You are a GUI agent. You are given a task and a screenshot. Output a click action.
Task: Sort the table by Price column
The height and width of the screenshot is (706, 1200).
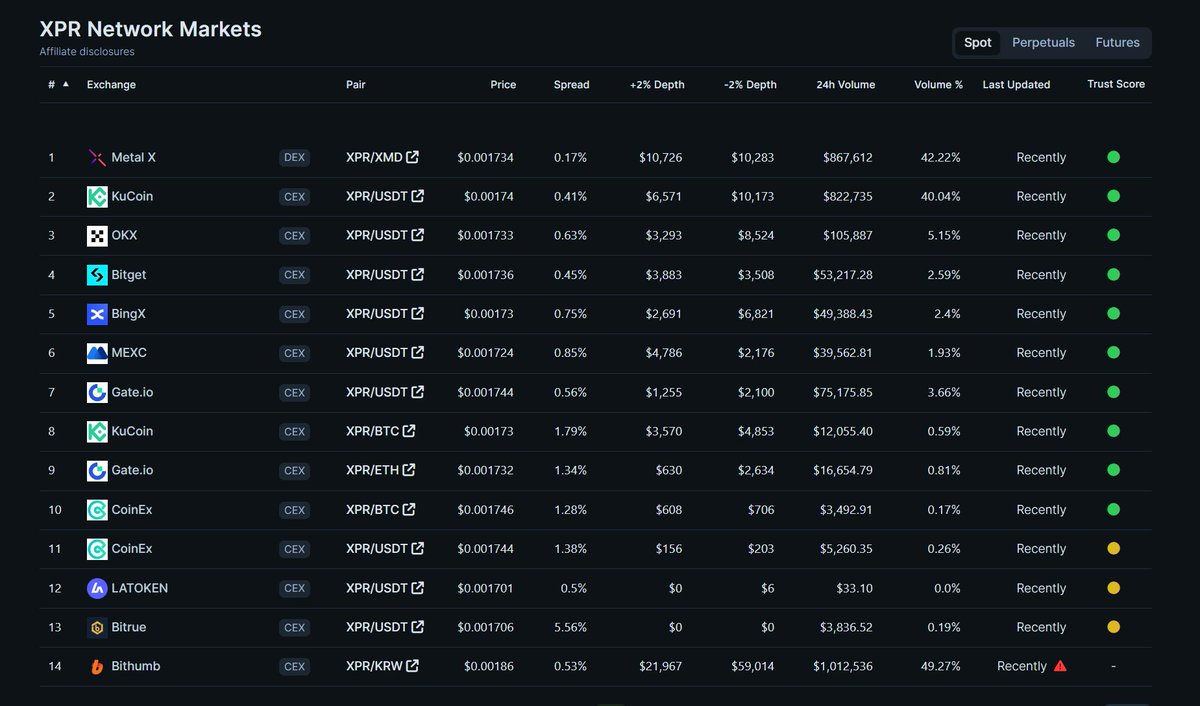pos(503,84)
